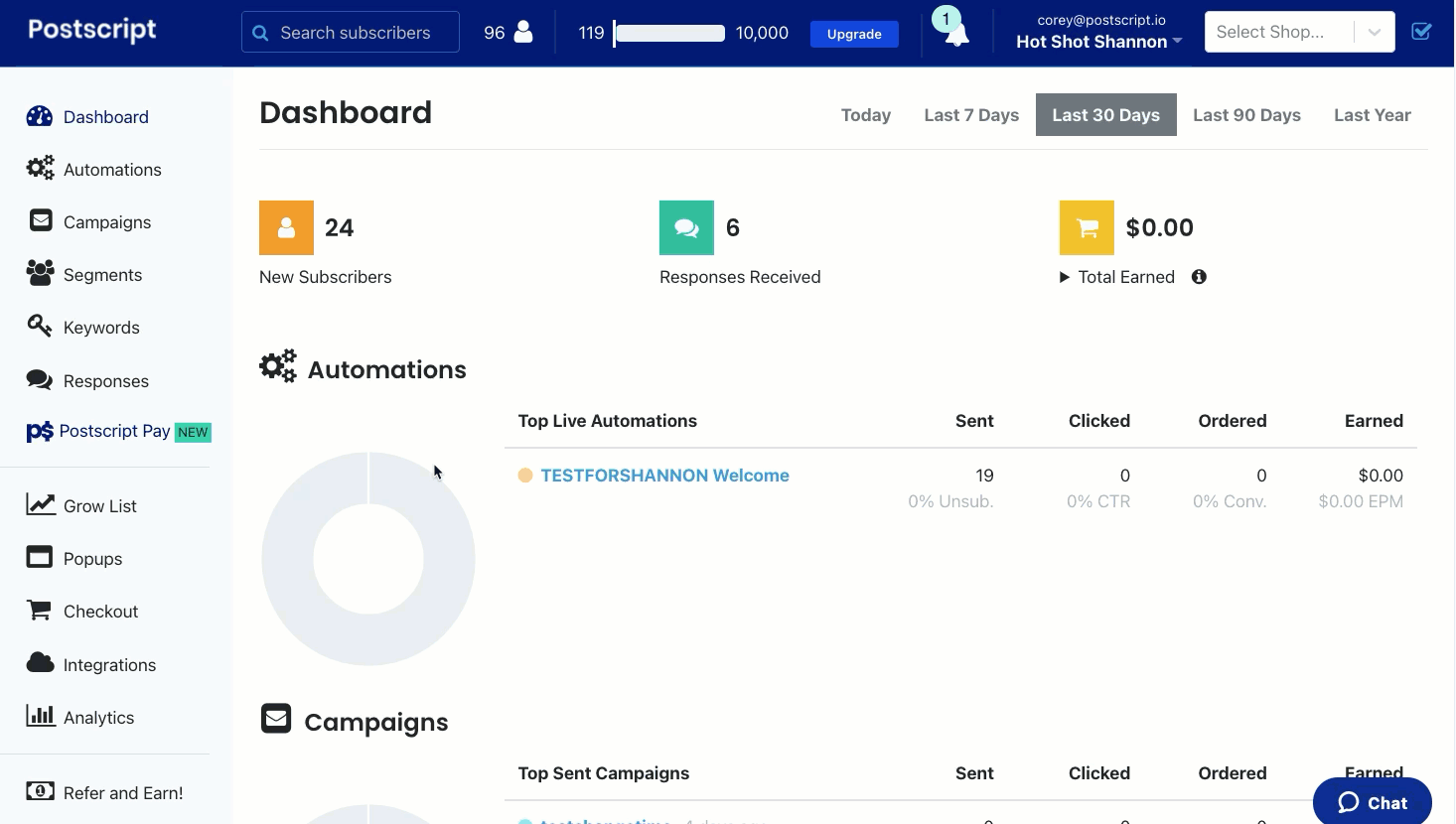Click the Upgrade button
Screen dimensions: 1456x824
(x=854, y=34)
